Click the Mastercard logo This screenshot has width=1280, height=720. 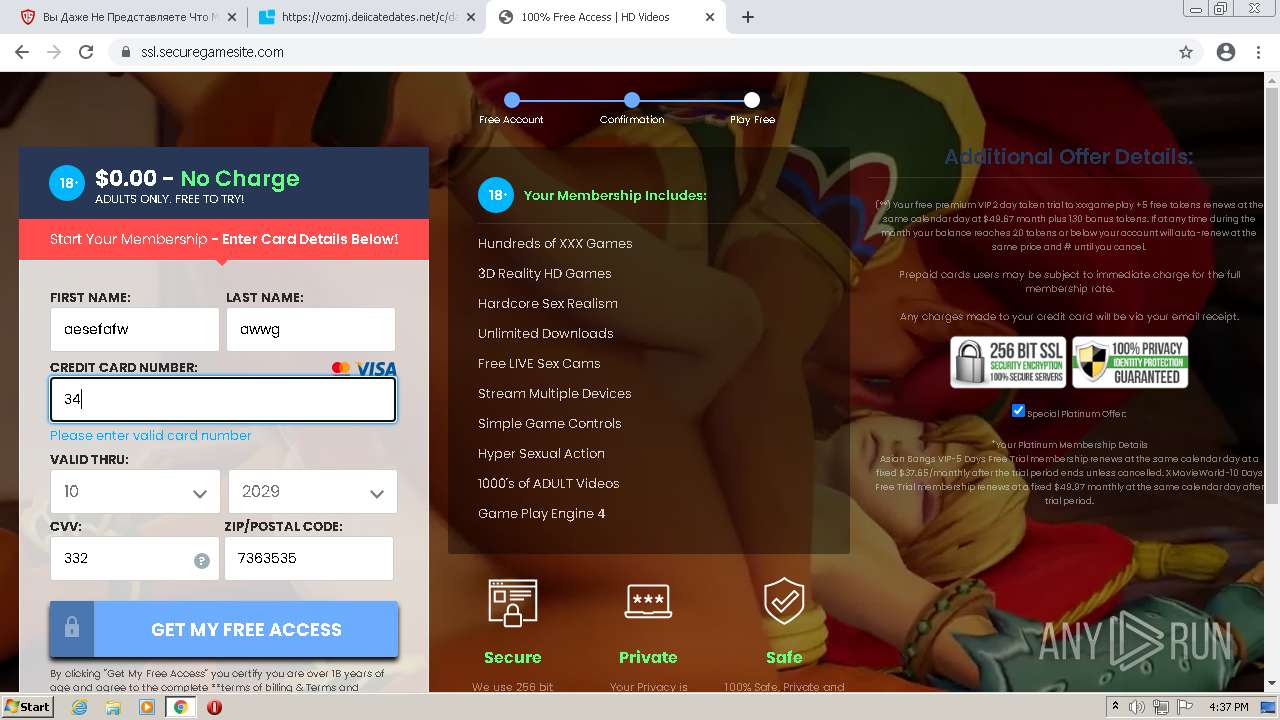pos(341,368)
